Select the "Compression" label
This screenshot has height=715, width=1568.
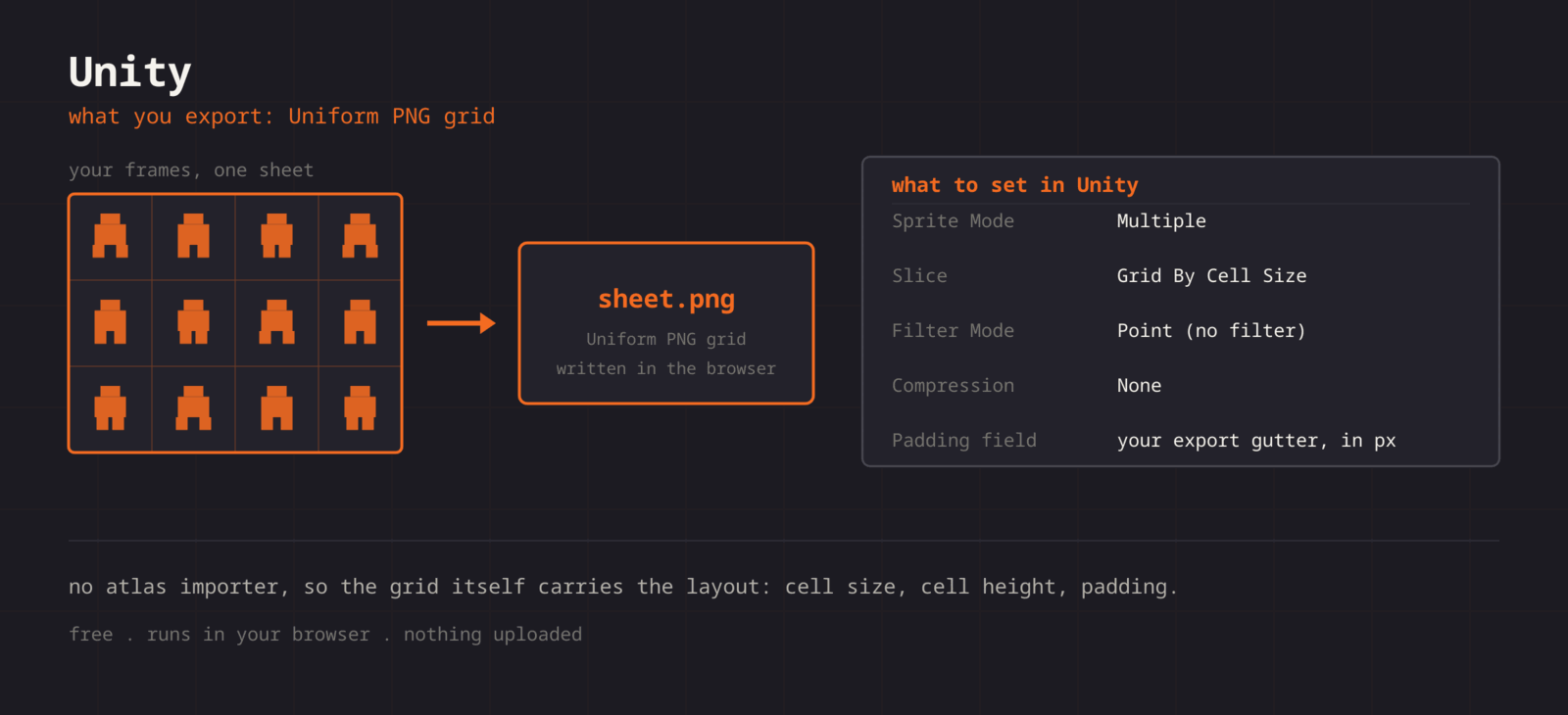click(953, 386)
